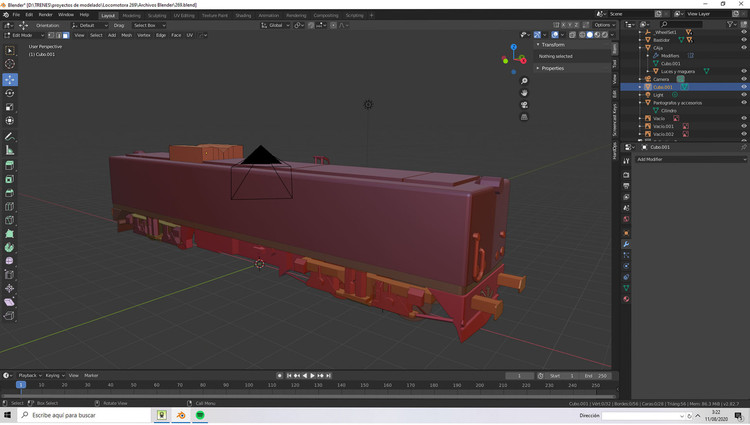
Task: Open the Vertex menu
Action: 143,35
